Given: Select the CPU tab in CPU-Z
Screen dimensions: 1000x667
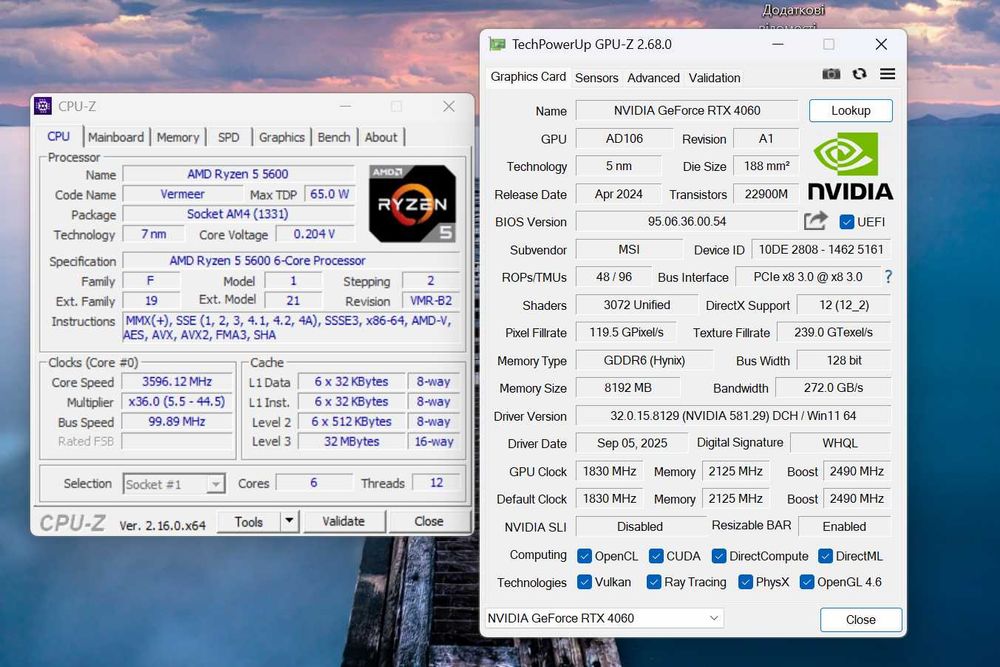Looking at the screenshot, I should (x=59, y=136).
